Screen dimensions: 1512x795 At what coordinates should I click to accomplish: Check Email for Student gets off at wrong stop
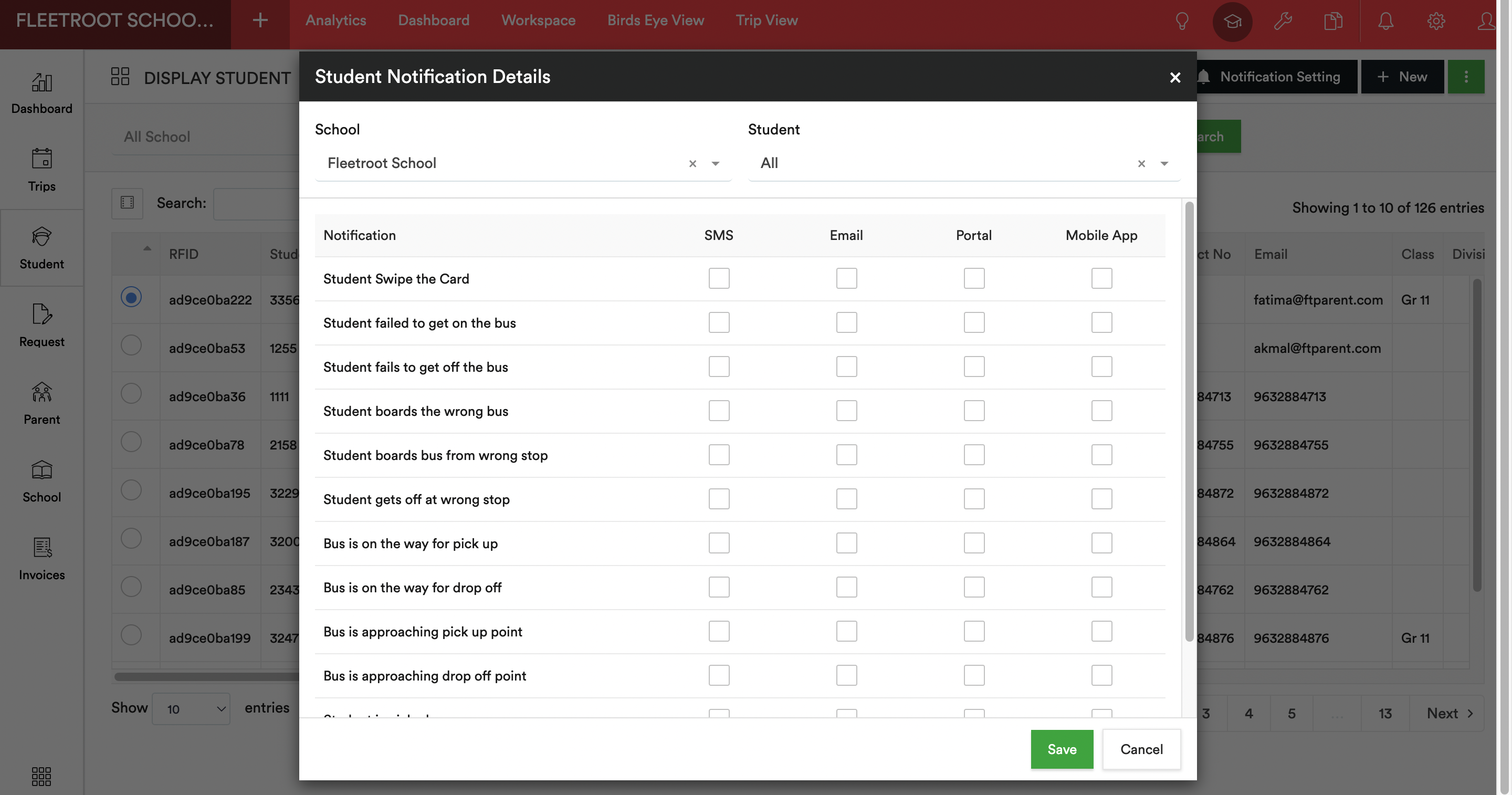point(846,499)
